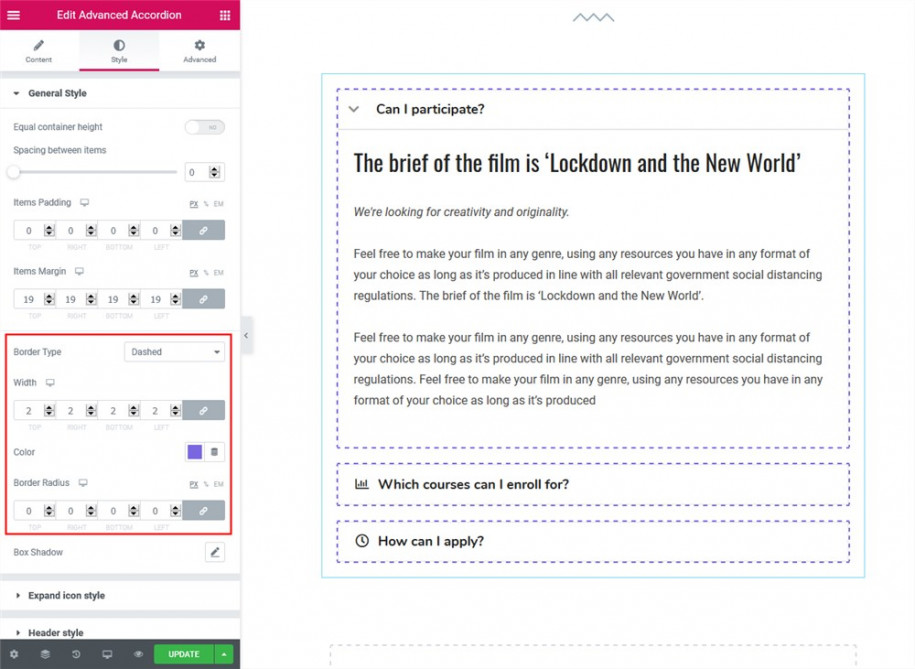915x669 pixels.
Task: Open the Navigator layers icon
Action: click(x=45, y=654)
